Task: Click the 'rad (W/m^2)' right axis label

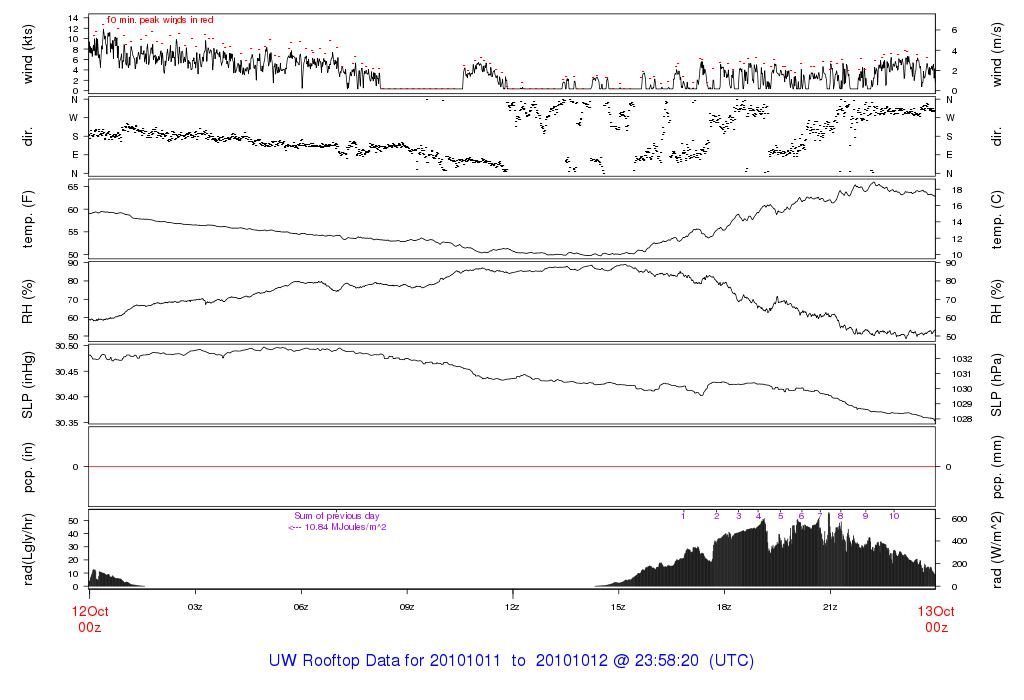Action: tap(996, 548)
